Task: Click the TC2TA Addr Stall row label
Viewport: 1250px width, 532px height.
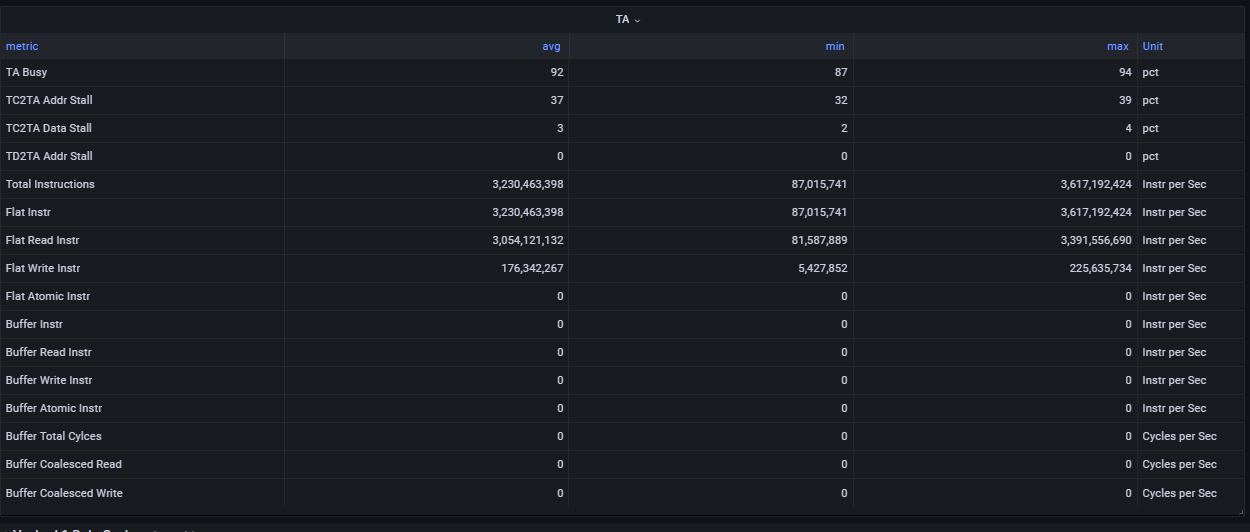Action: coord(49,100)
